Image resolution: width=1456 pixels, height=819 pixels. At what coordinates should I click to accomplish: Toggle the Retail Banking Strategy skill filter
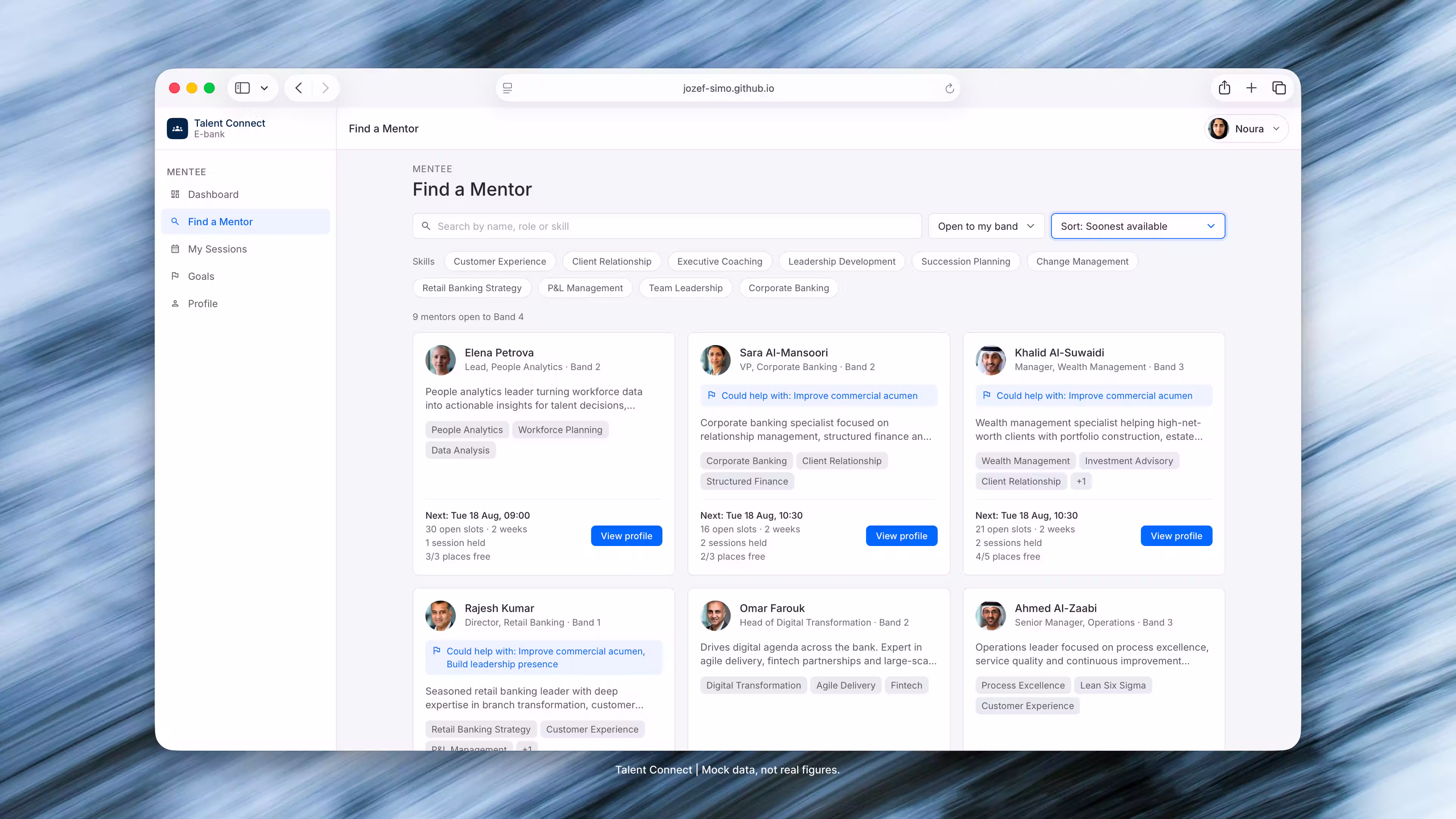[x=472, y=288]
